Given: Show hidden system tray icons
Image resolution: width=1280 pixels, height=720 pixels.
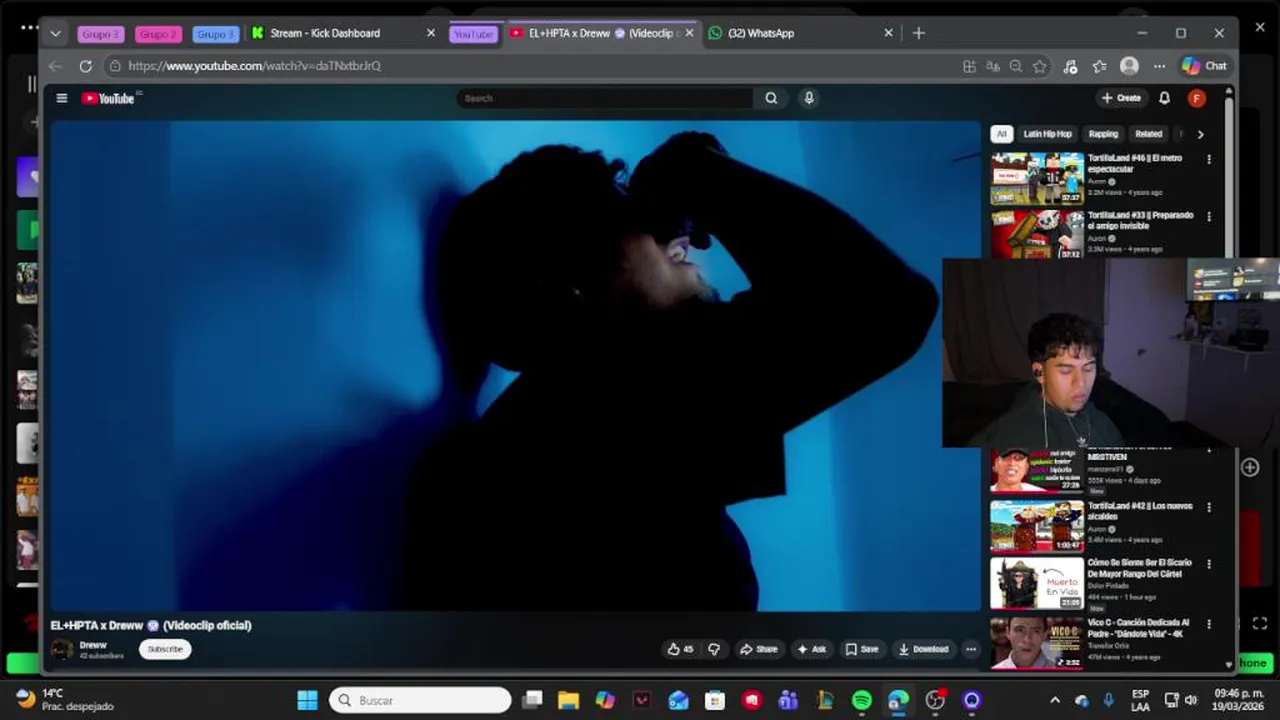Looking at the screenshot, I should (1054, 700).
